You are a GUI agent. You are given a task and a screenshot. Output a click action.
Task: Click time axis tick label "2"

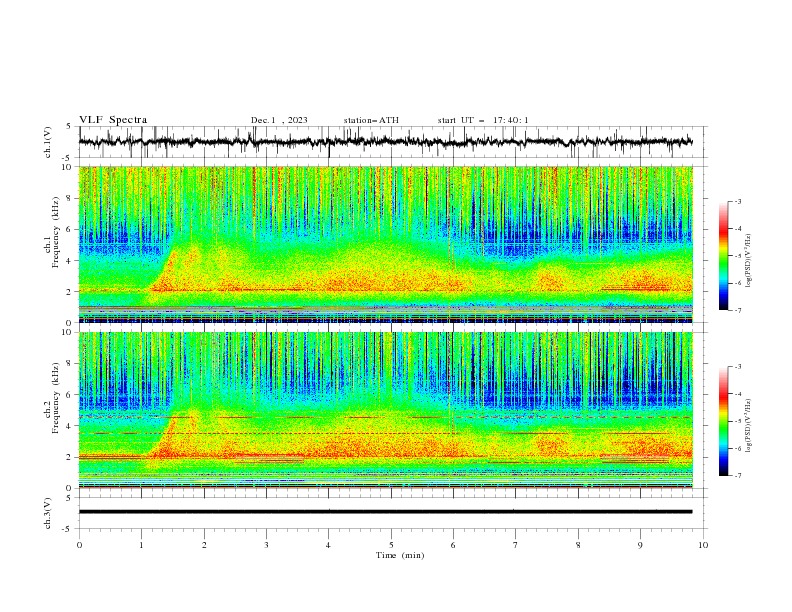click(x=204, y=545)
